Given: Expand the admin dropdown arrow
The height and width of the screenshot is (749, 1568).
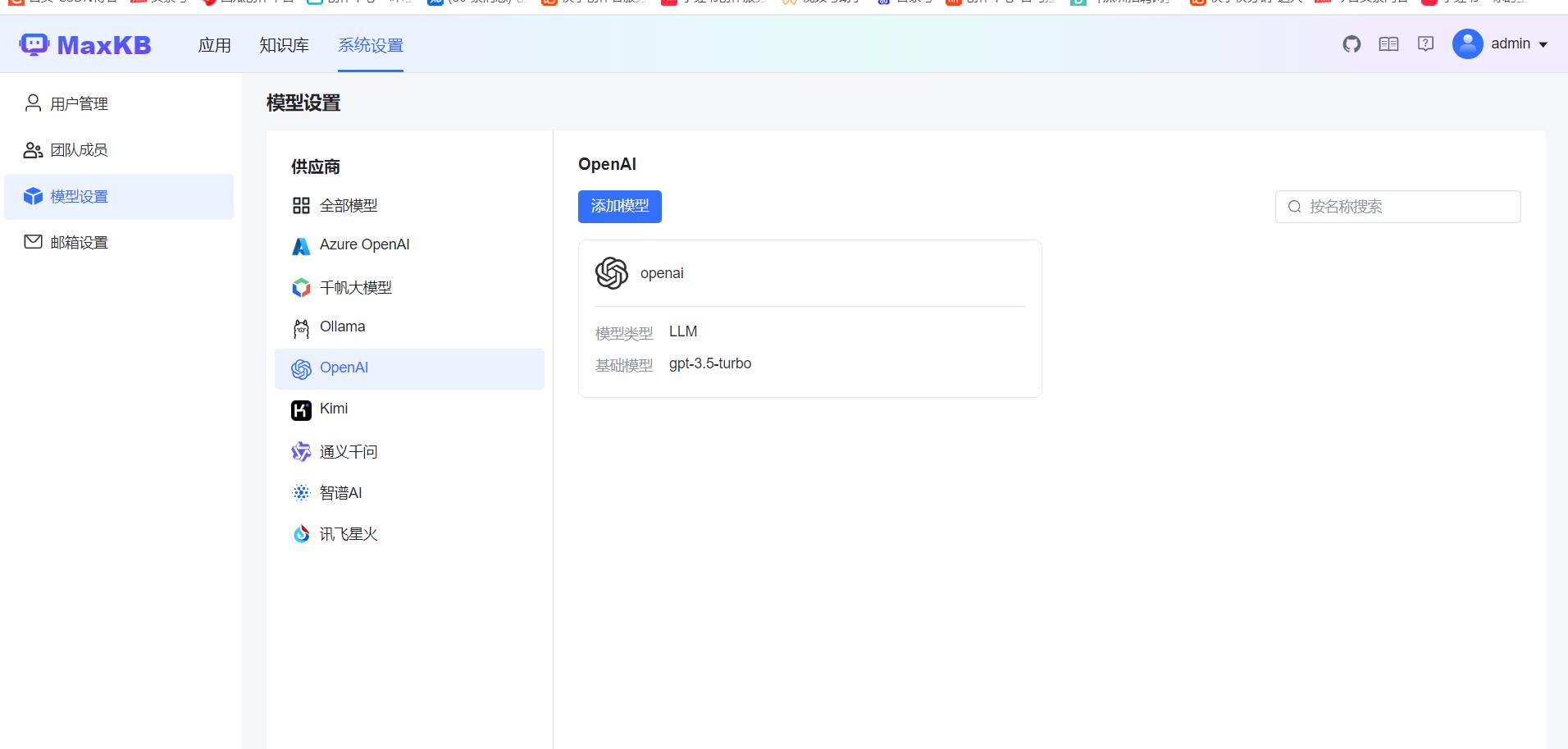Looking at the screenshot, I should (1543, 45).
